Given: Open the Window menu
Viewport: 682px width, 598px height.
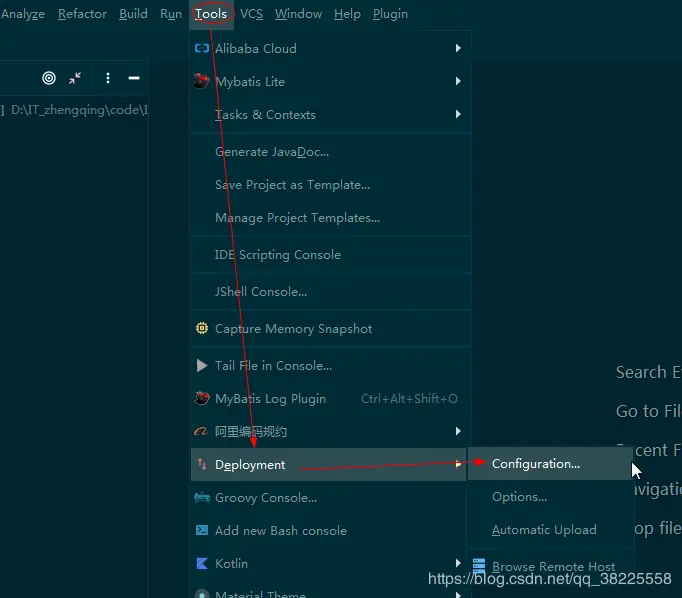Looking at the screenshot, I should pyautogui.click(x=298, y=14).
